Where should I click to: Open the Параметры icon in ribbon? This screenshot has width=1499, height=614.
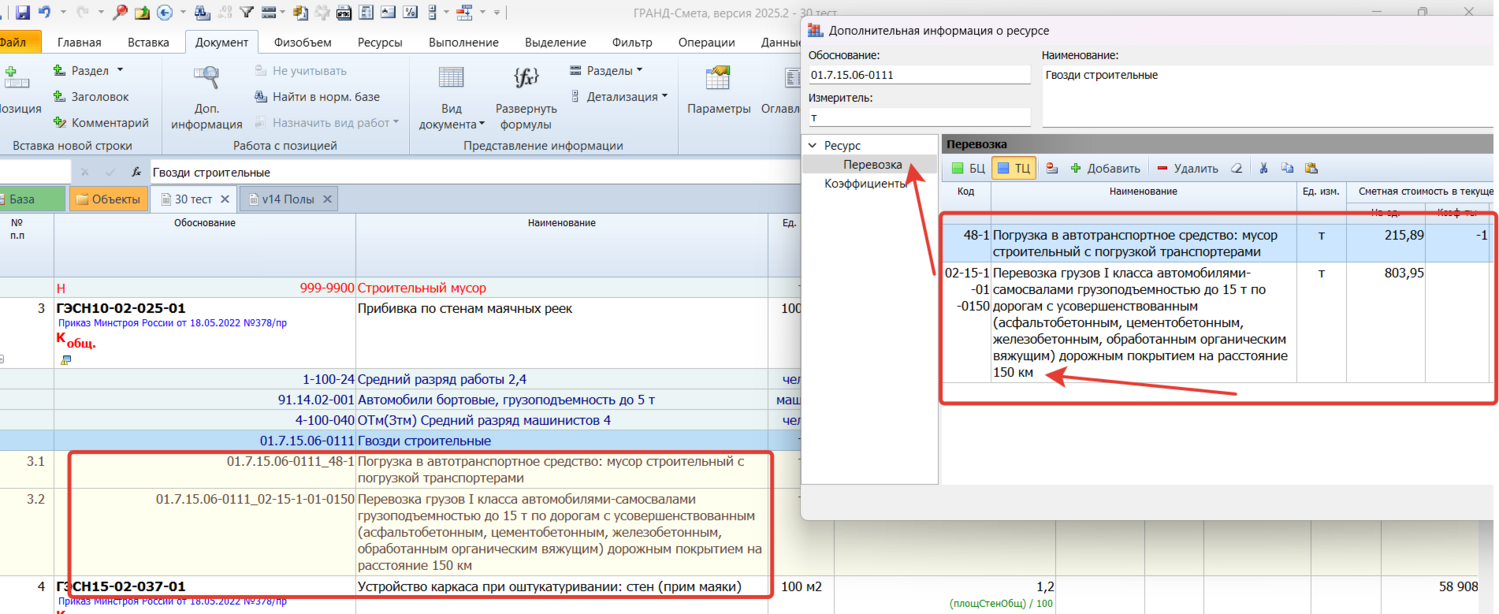tap(718, 78)
